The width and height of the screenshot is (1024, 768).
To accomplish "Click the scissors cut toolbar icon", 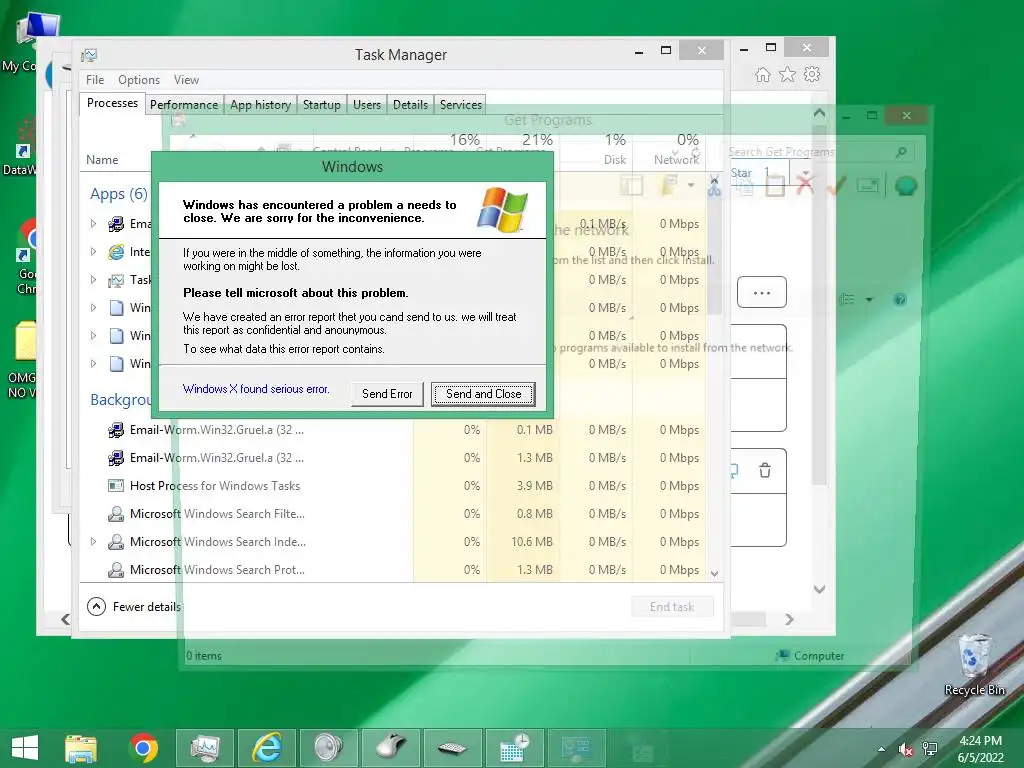I will coord(714,185).
